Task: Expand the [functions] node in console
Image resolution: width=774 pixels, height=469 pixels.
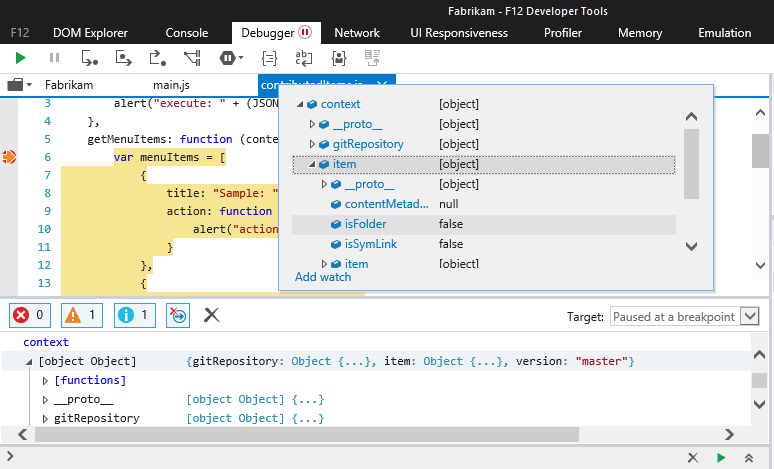Action: click(45, 380)
